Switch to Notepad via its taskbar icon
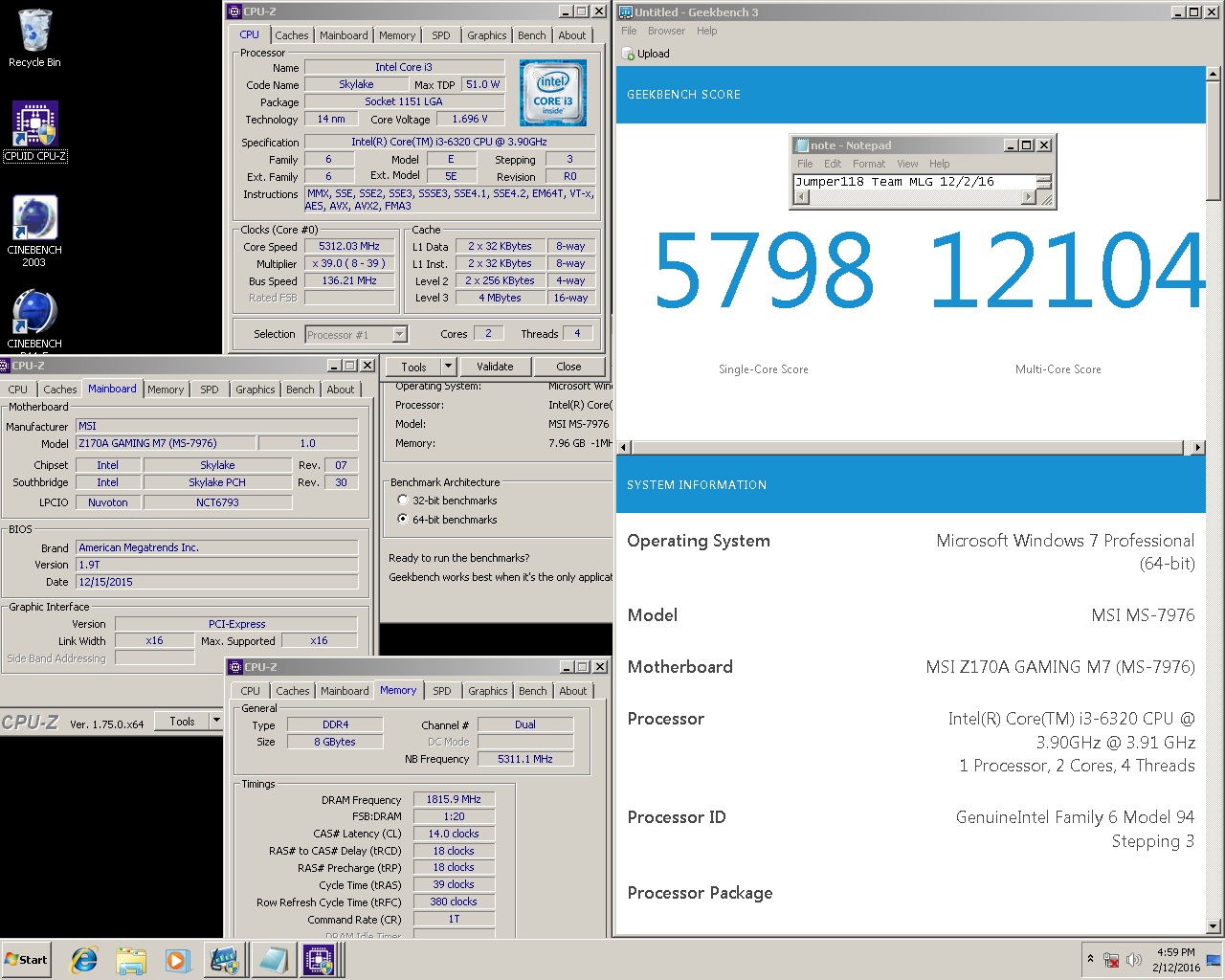1225x980 pixels. click(273, 960)
